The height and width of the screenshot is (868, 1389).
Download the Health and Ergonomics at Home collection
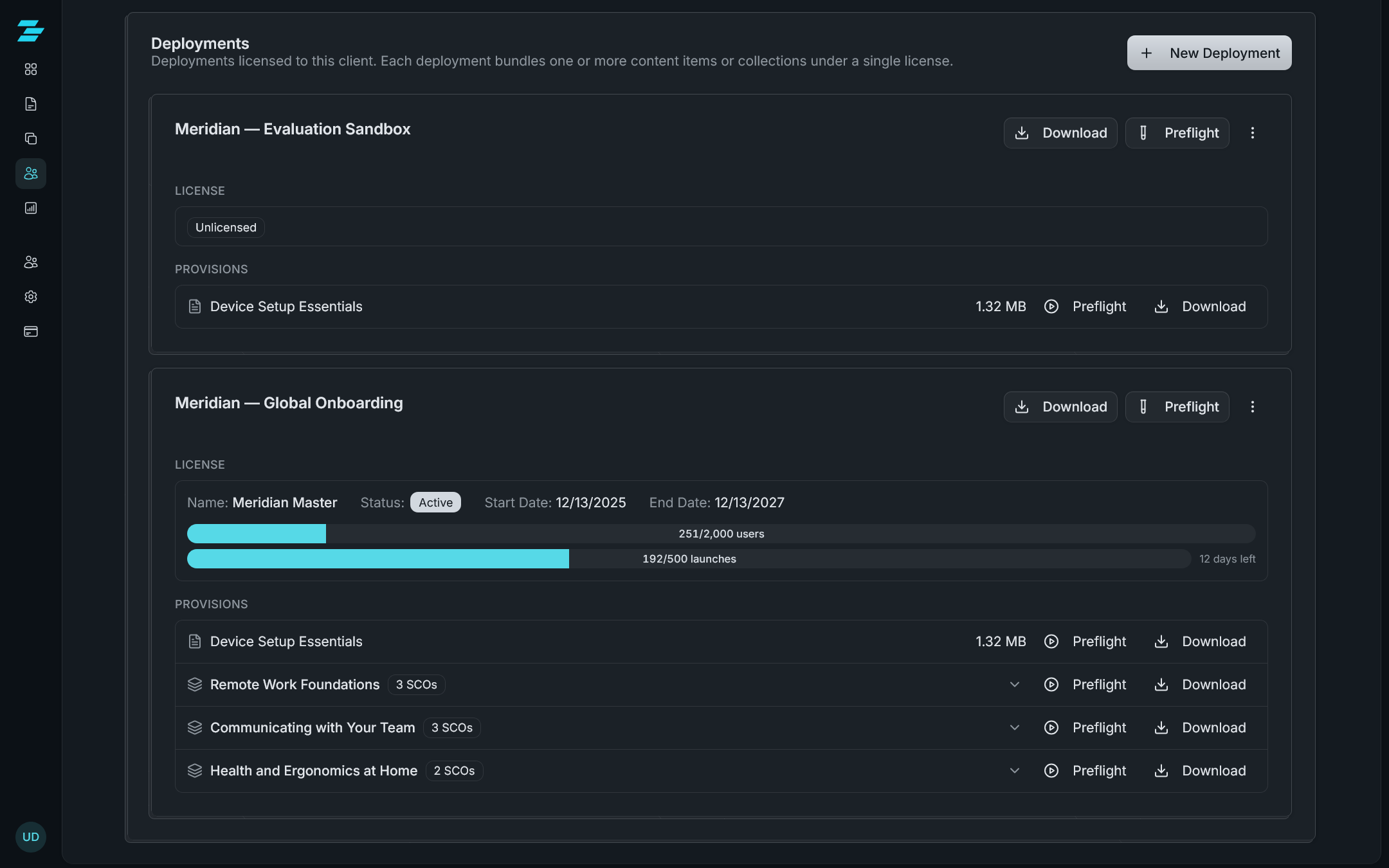point(1200,771)
